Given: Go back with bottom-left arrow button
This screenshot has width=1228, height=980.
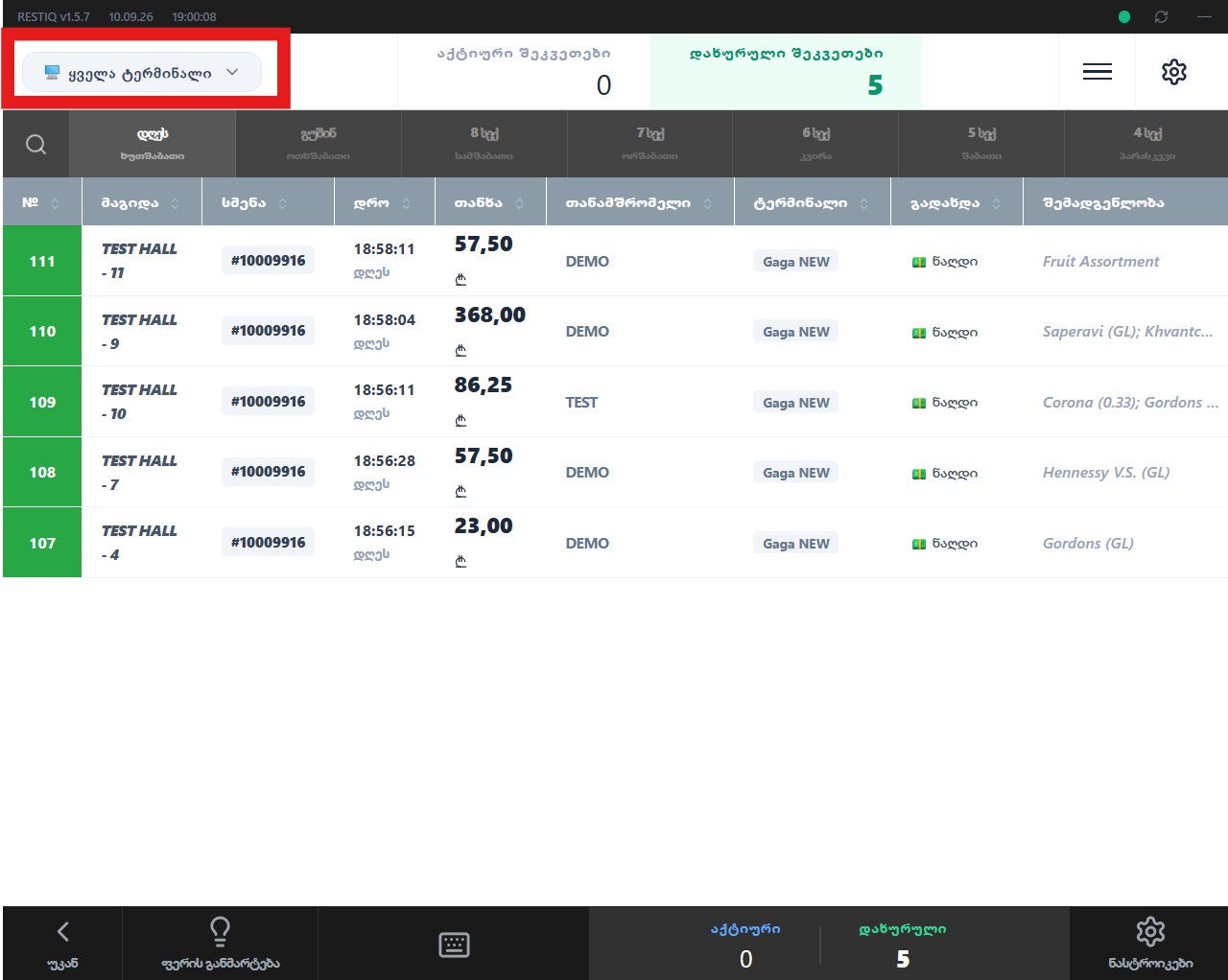Looking at the screenshot, I should [x=62, y=944].
